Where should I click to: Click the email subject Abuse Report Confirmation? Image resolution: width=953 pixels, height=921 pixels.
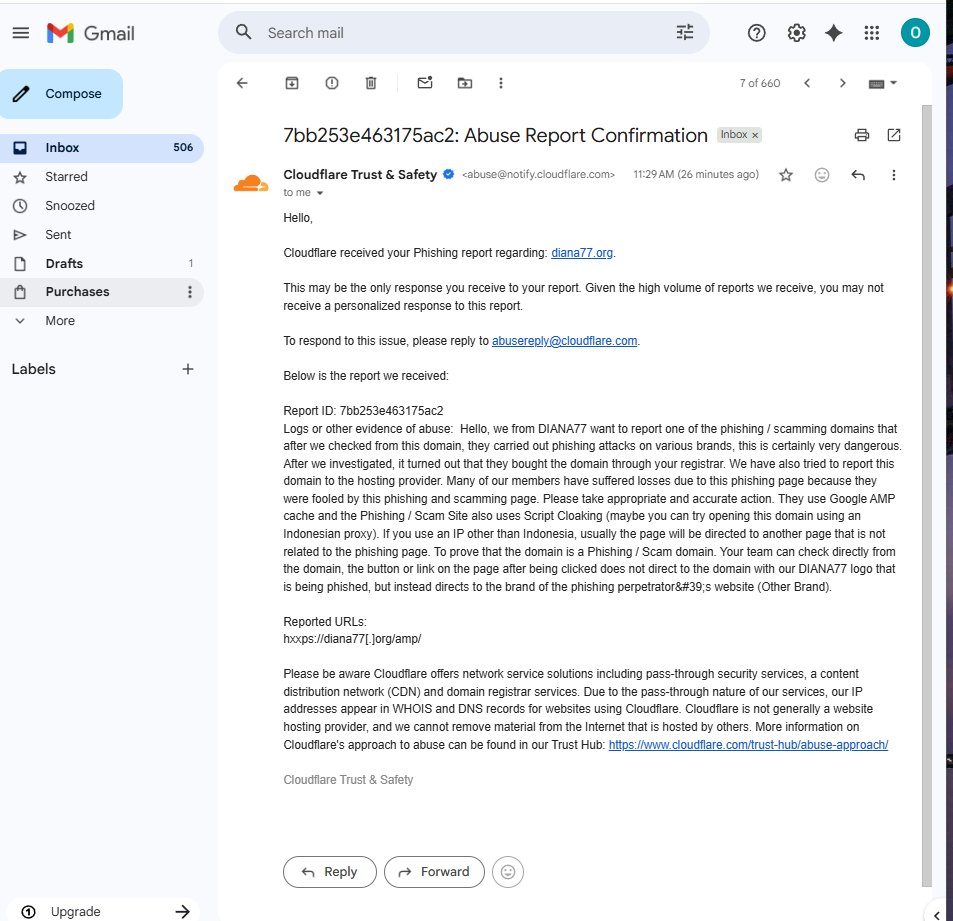pyautogui.click(x=495, y=135)
